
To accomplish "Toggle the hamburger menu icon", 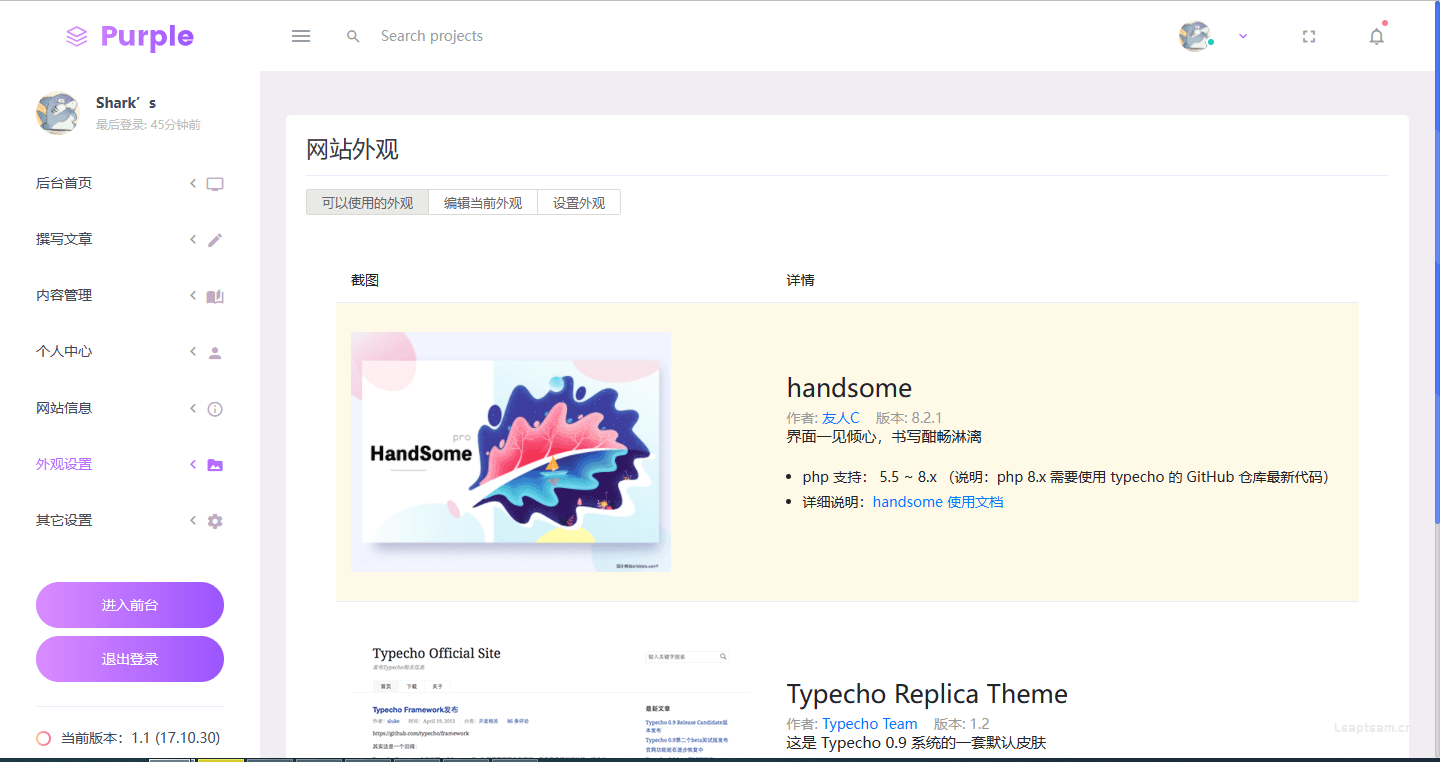I will pyautogui.click(x=301, y=36).
